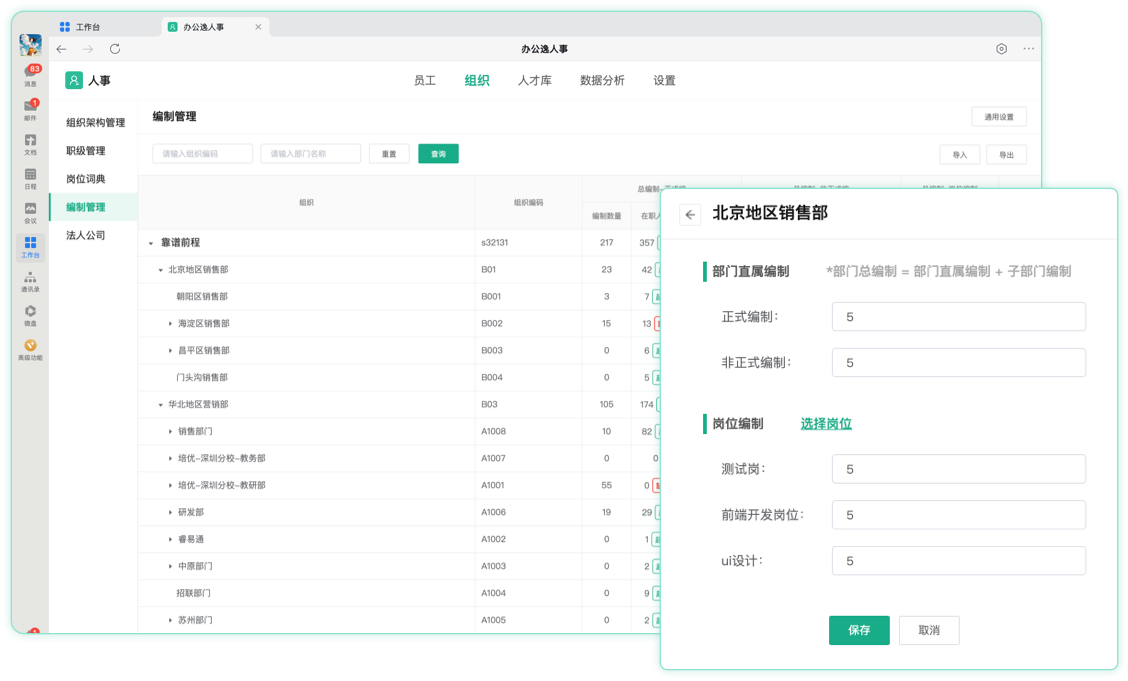1128x681 pixels.
Task: Reload the page with refresh icon
Action: (x=114, y=49)
